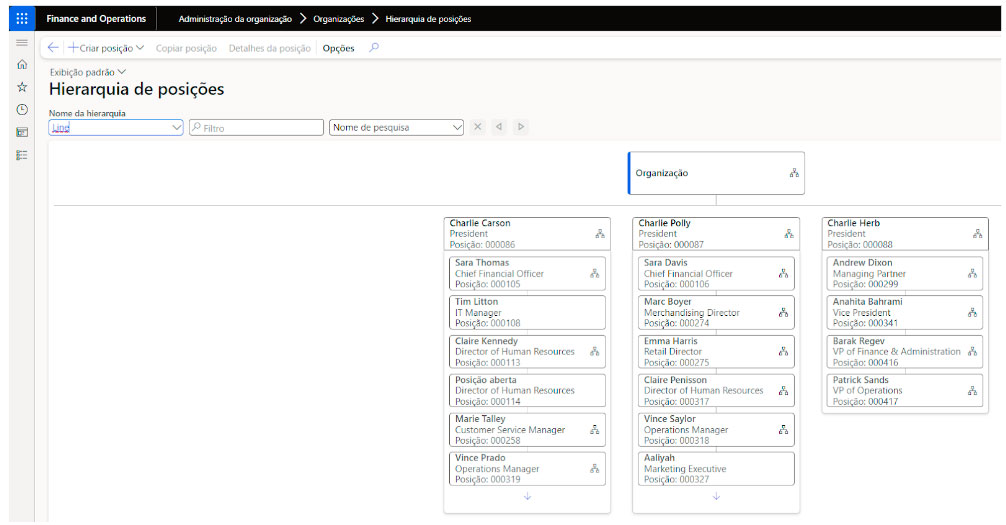Open Favorites star icon in sidebar
This screenshot has width=1006, height=525.
[22, 87]
